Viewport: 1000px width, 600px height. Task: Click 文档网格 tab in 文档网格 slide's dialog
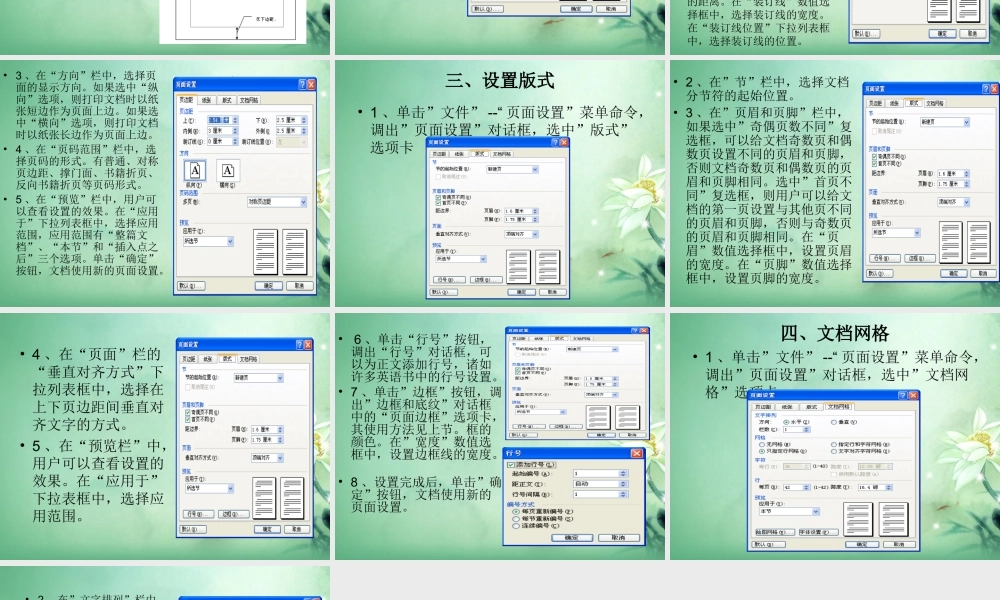[839, 407]
